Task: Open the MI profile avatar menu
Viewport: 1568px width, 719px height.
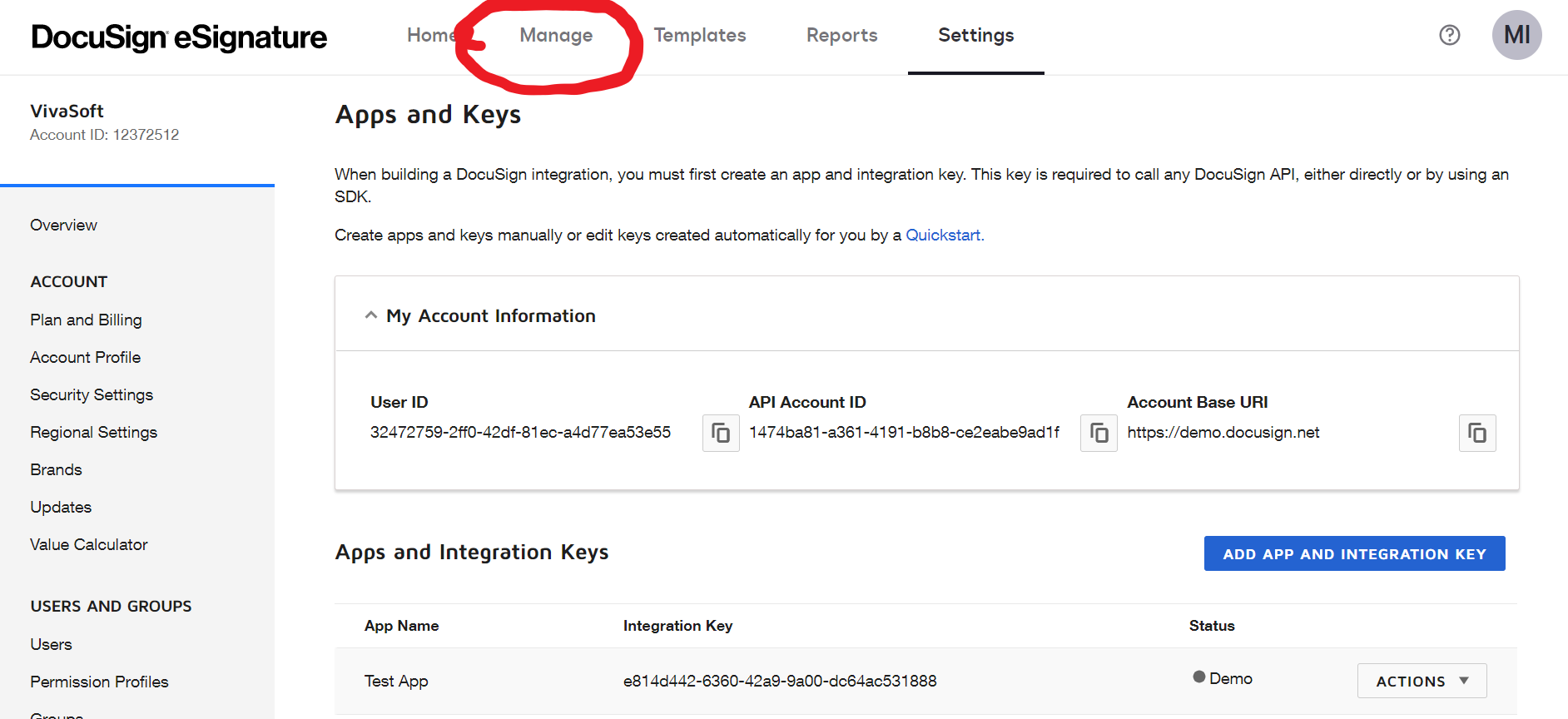Action: click(1516, 35)
